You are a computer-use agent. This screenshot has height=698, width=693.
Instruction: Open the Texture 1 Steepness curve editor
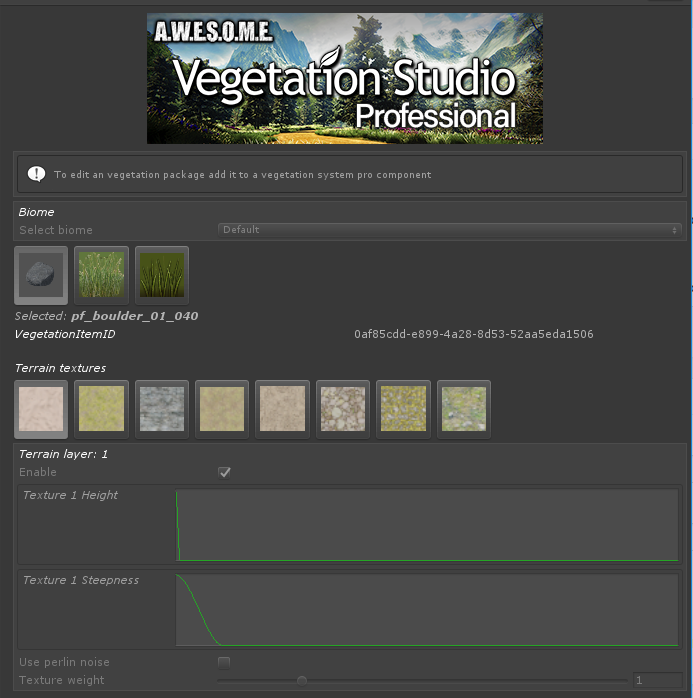click(x=427, y=610)
